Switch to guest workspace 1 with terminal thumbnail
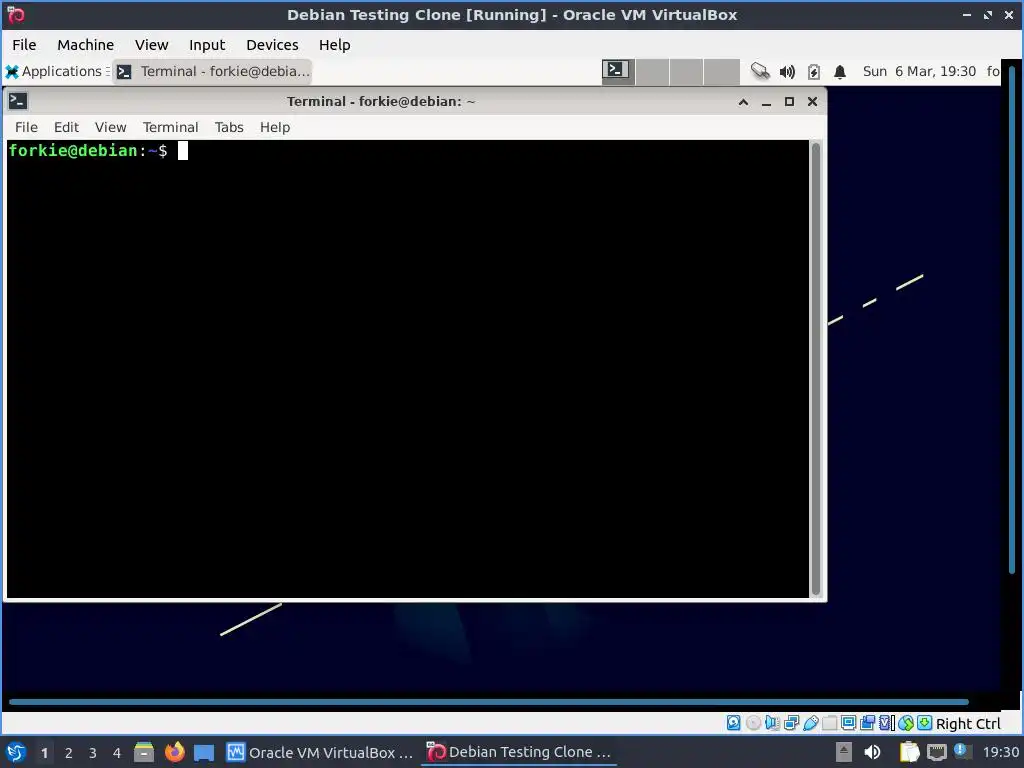This screenshot has width=1024, height=768. pyautogui.click(x=618, y=71)
